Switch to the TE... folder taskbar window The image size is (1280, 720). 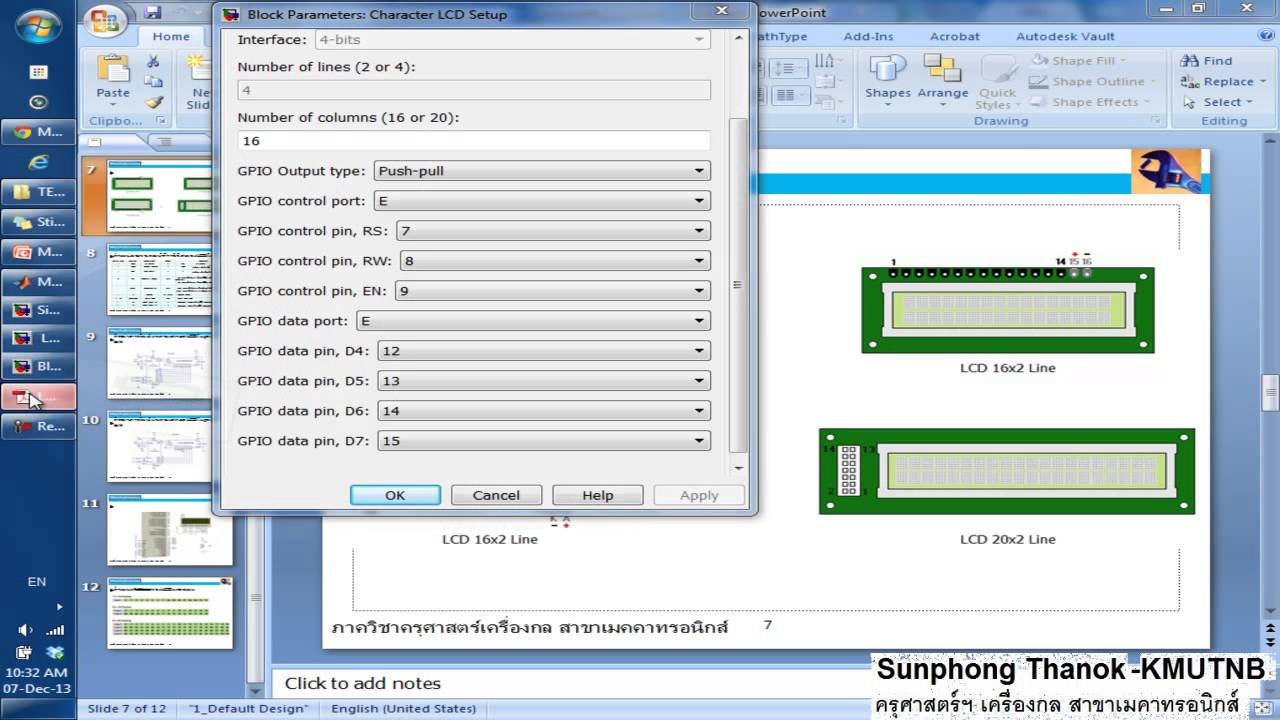point(39,192)
